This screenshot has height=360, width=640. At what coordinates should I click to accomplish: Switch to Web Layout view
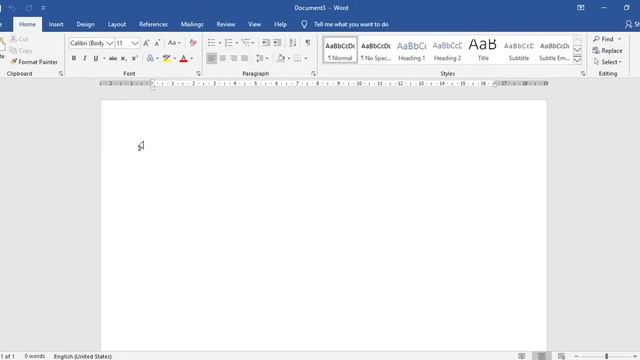coord(562,356)
